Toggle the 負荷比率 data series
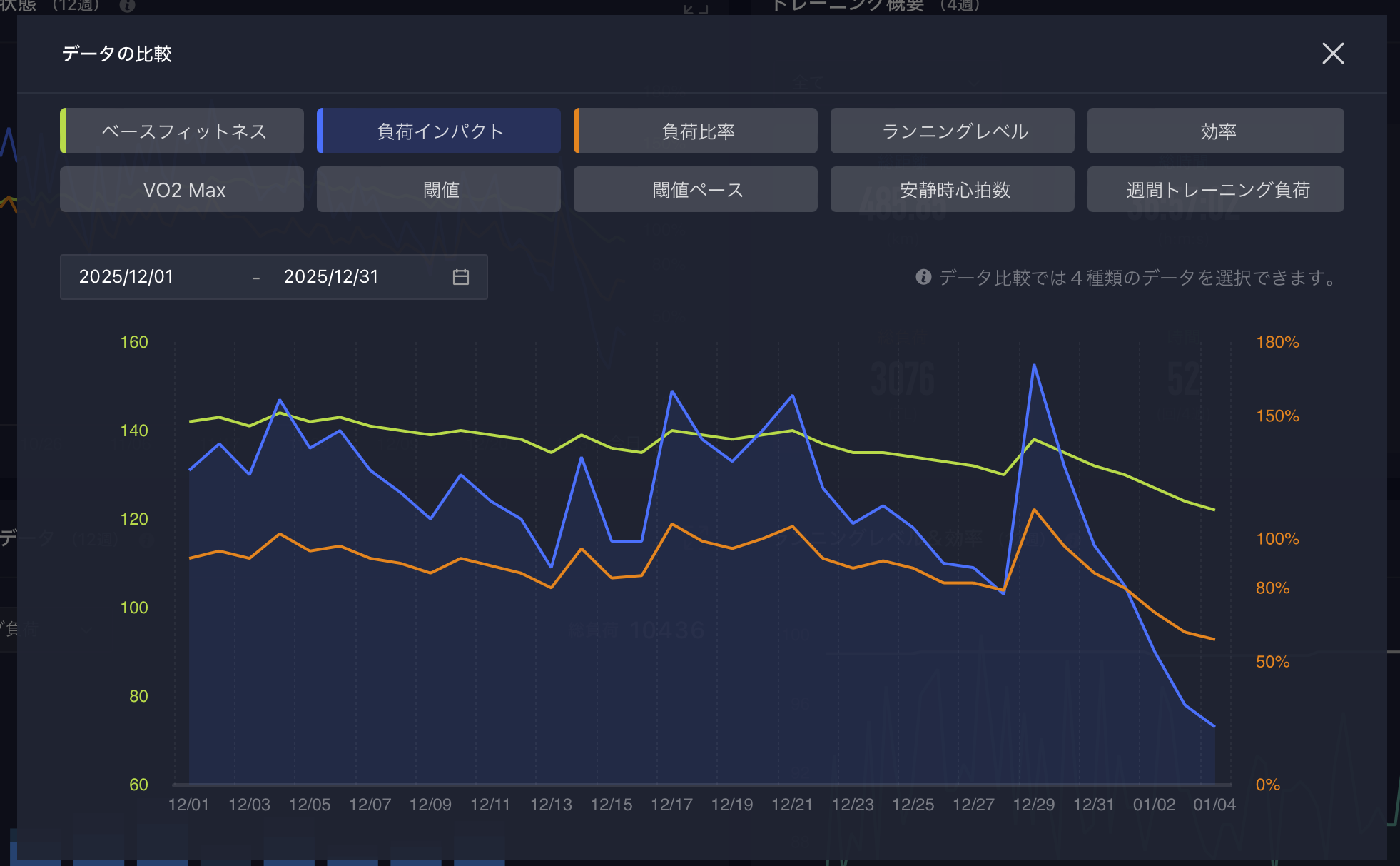 (x=696, y=131)
